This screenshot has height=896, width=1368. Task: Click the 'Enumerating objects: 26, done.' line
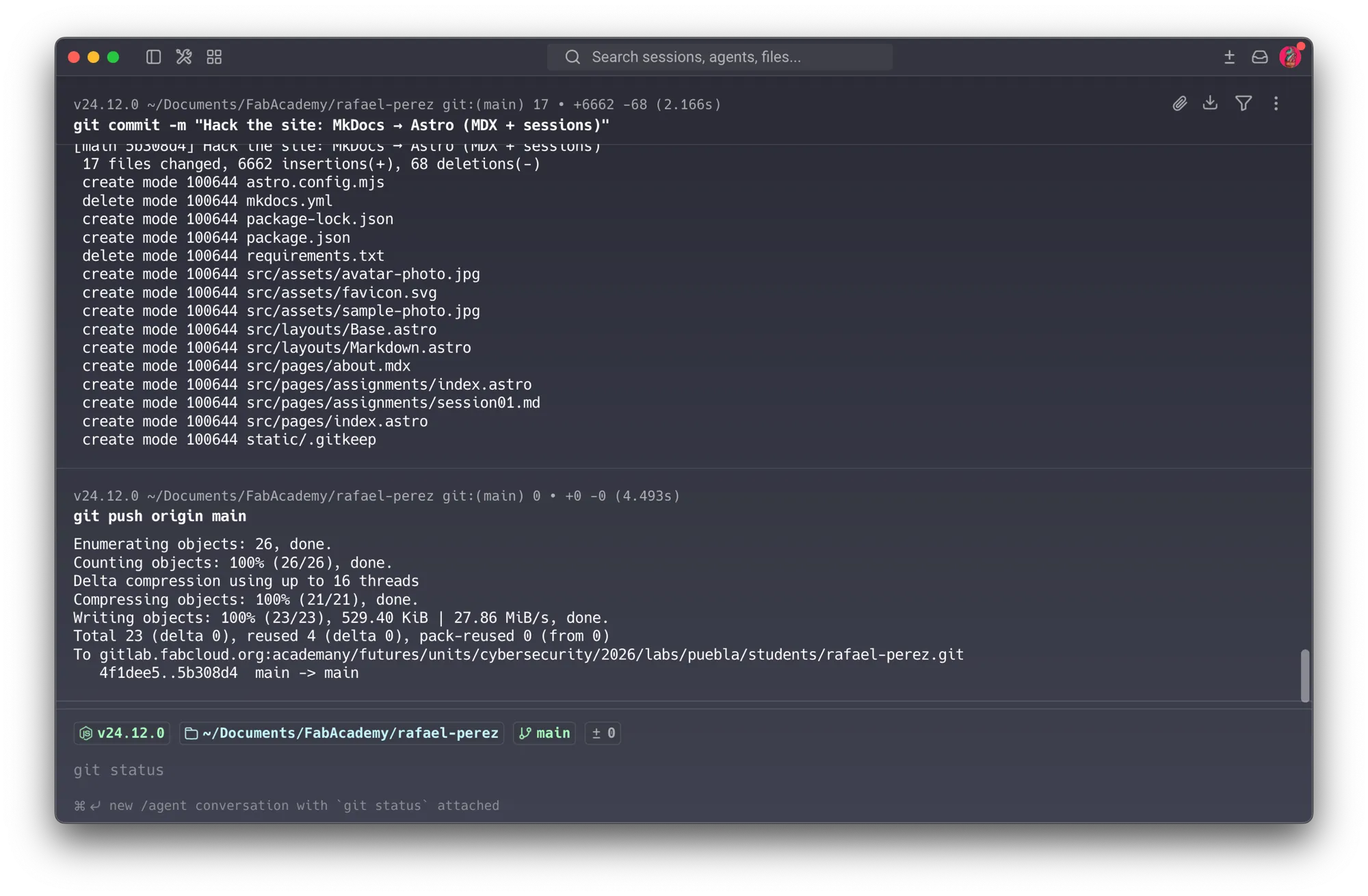(x=202, y=544)
